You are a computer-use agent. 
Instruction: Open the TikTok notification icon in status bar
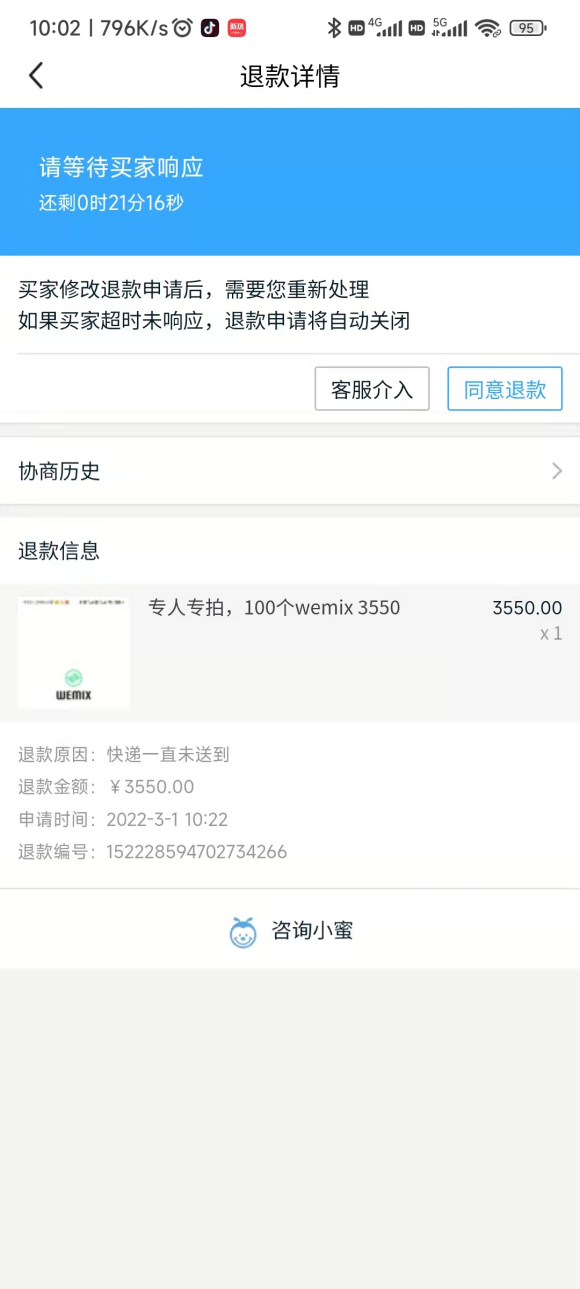coord(210,28)
